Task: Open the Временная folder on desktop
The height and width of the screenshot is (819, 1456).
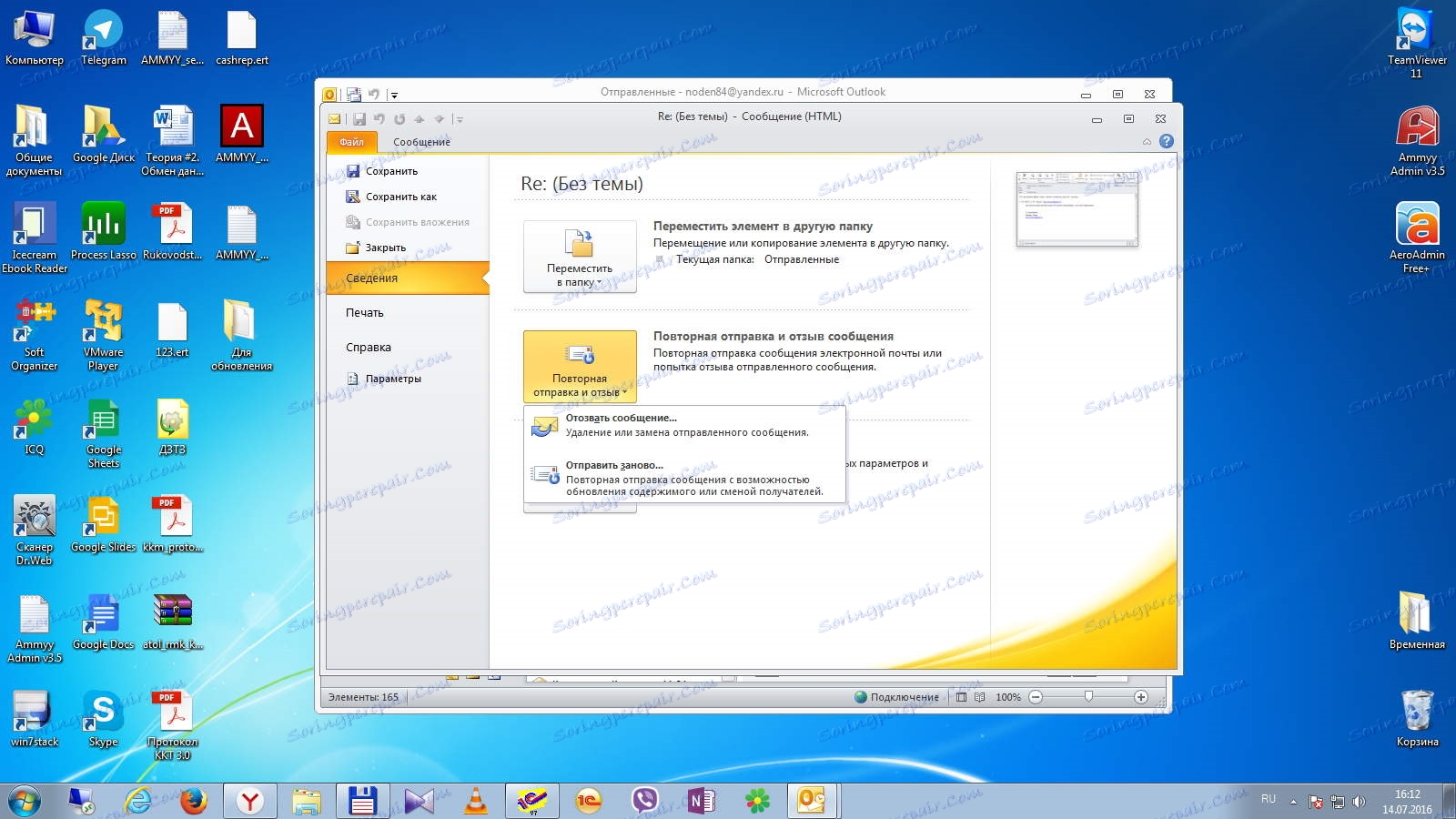Action: click(1417, 621)
